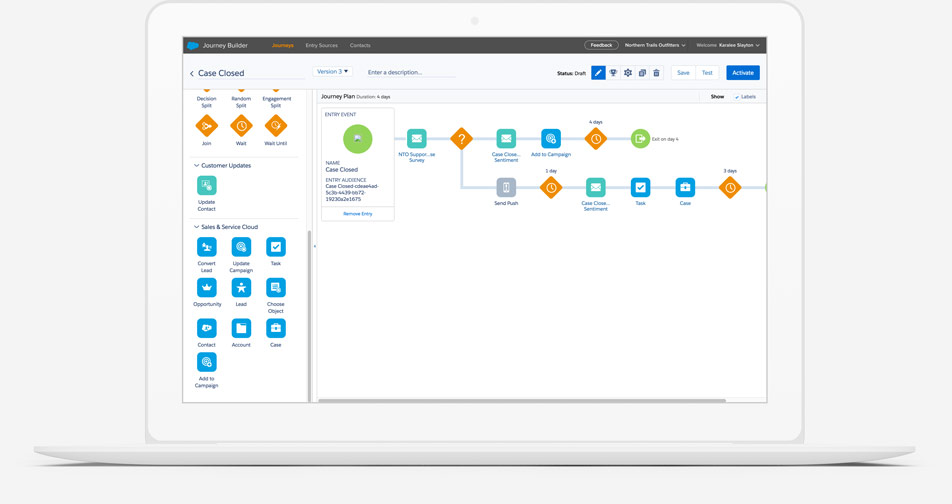Image resolution: width=952 pixels, height=504 pixels.
Task: Click the 'Status: Draft' text
Action: (x=571, y=73)
